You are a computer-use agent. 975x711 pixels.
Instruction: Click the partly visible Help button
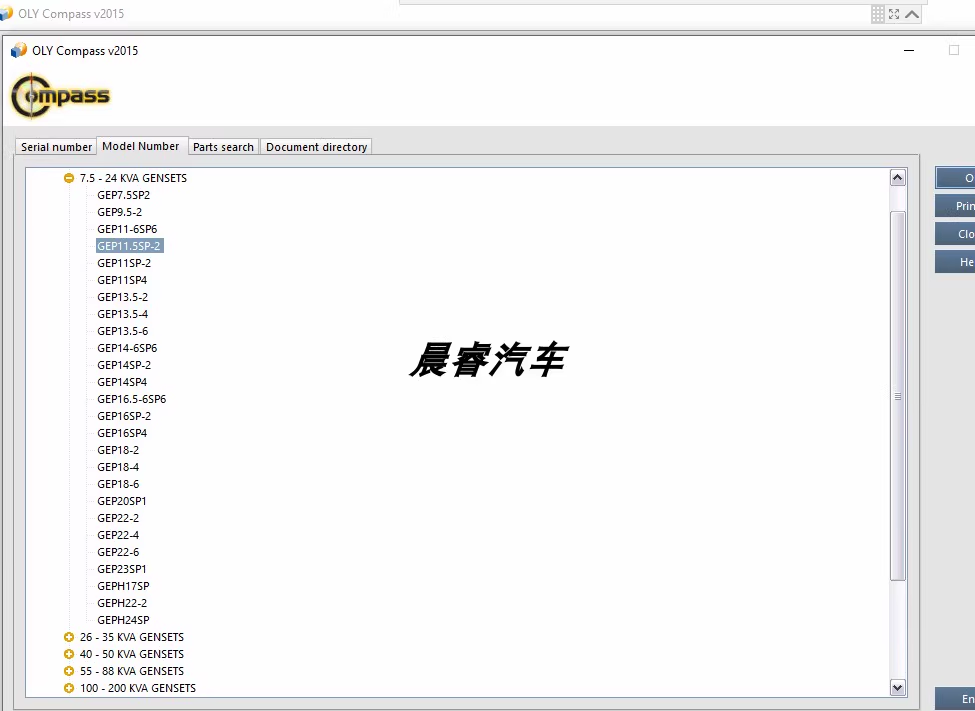pyautogui.click(x=955, y=262)
